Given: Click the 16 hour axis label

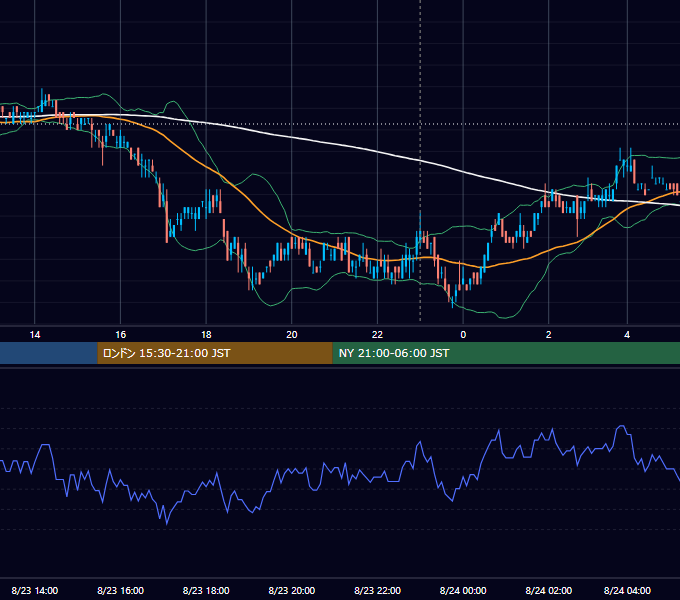Looking at the screenshot, I should pos(121,335).
